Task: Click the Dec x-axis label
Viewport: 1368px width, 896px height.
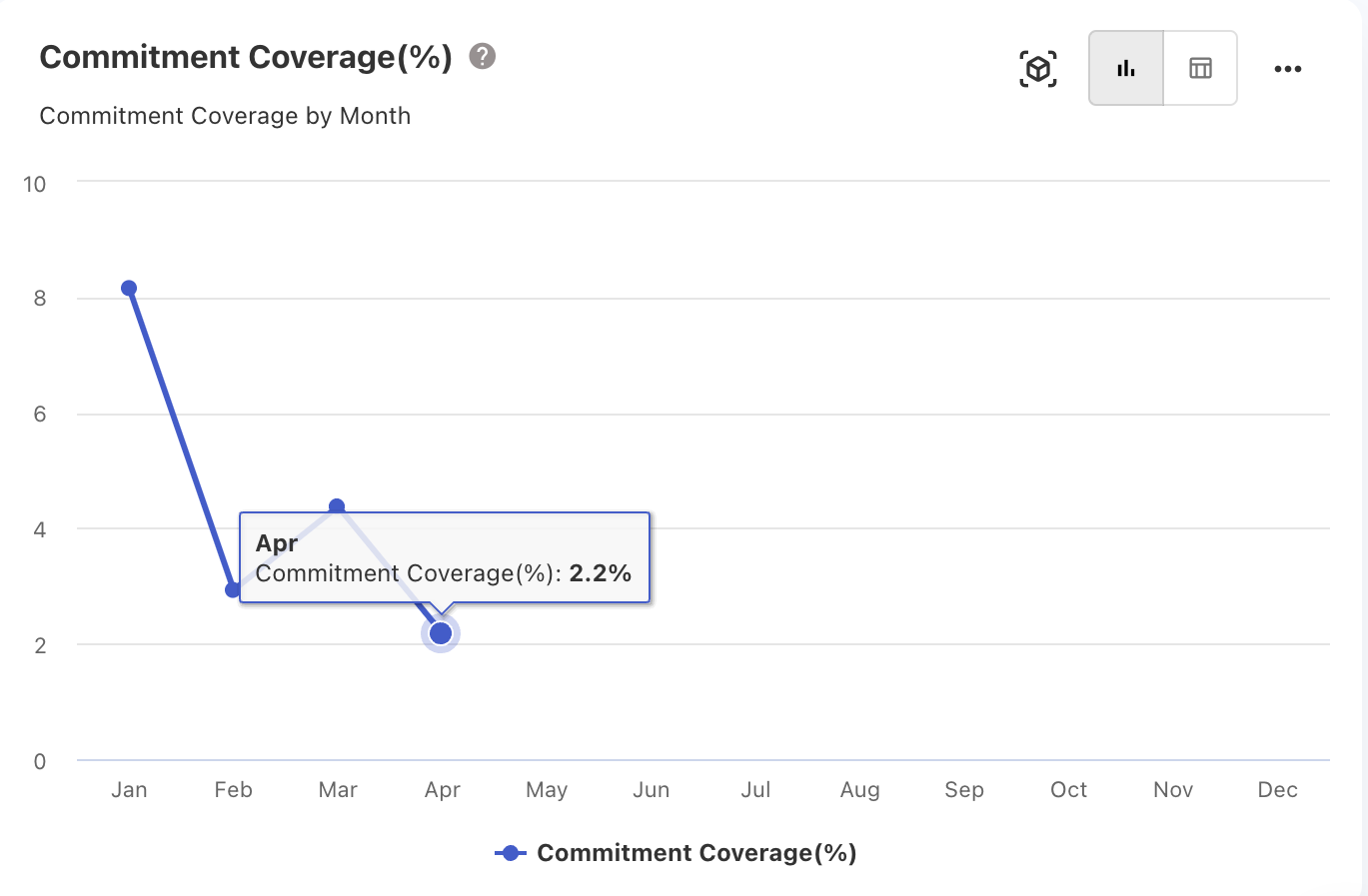Action: (x=1277, y=790)
